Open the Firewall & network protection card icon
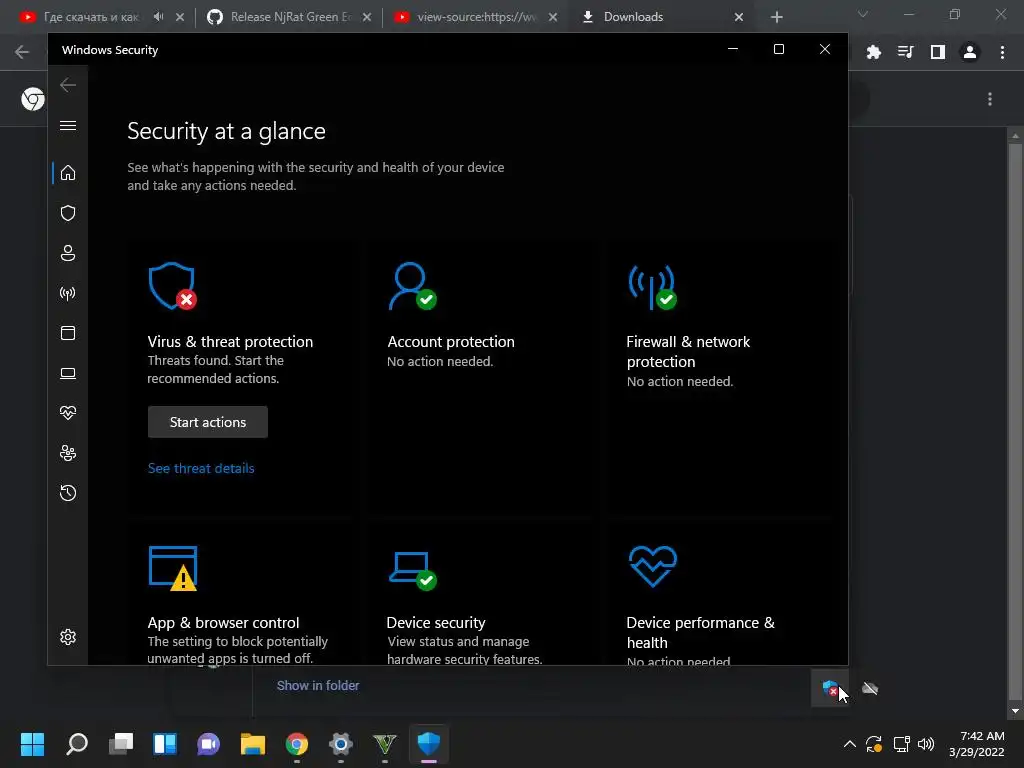The image size is (1024, 768). (652, 286)
